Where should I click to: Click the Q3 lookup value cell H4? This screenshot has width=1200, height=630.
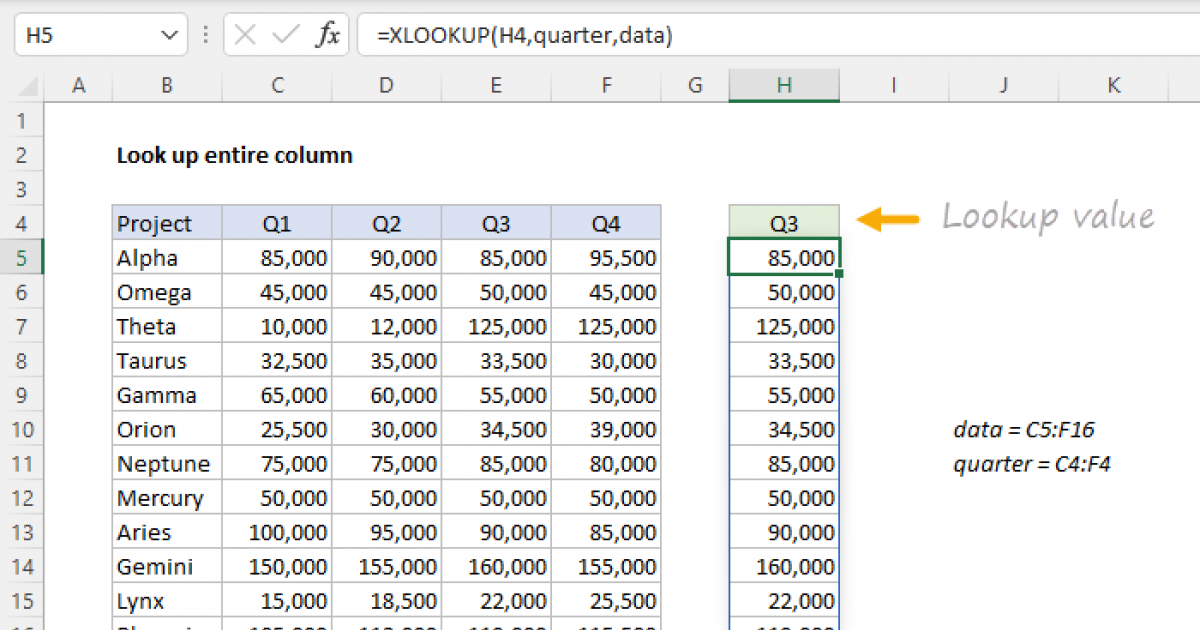[784, 223]
